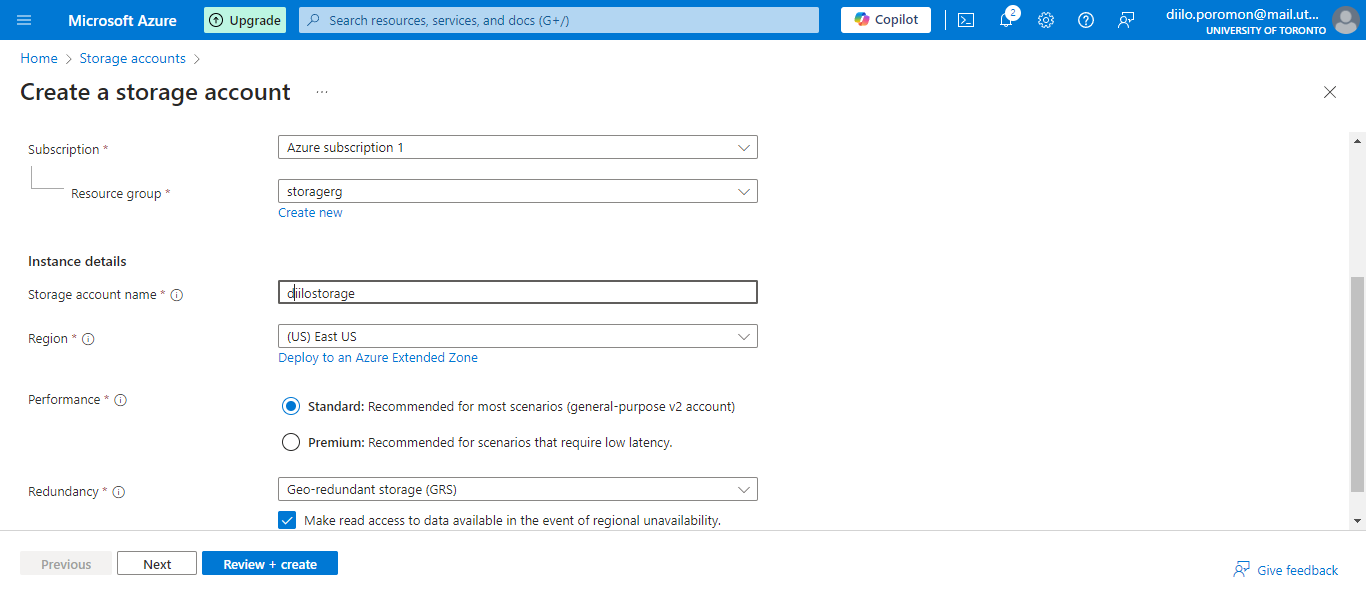Select the Standard performance option

click(x=290, y=406)
